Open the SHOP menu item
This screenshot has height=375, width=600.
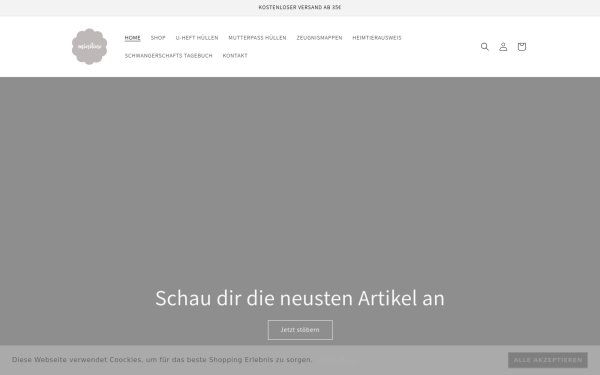pyautogui.click(x=158, y=38)
